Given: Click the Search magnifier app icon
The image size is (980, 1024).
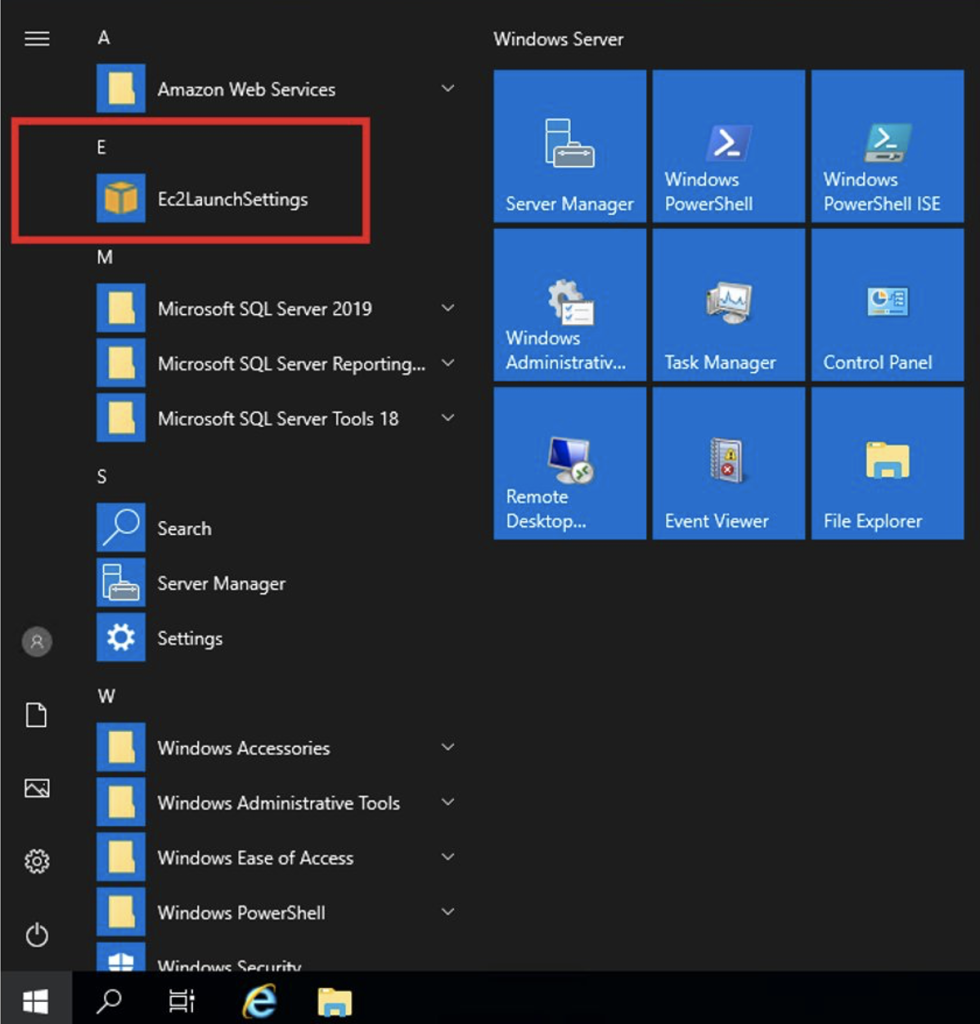Looking at the screenshot, I should point(121,527).
